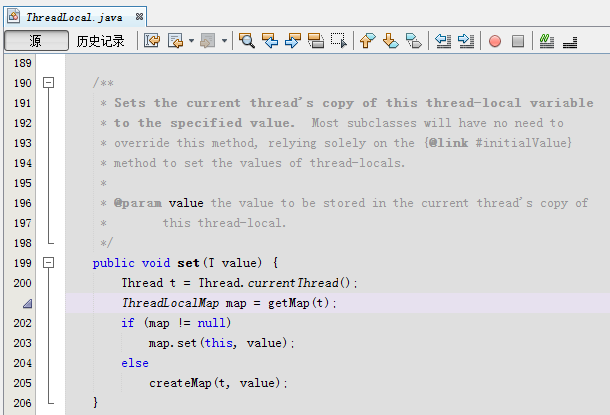Click the ThreadLocal.java file icon on tab

pos(14,16)
